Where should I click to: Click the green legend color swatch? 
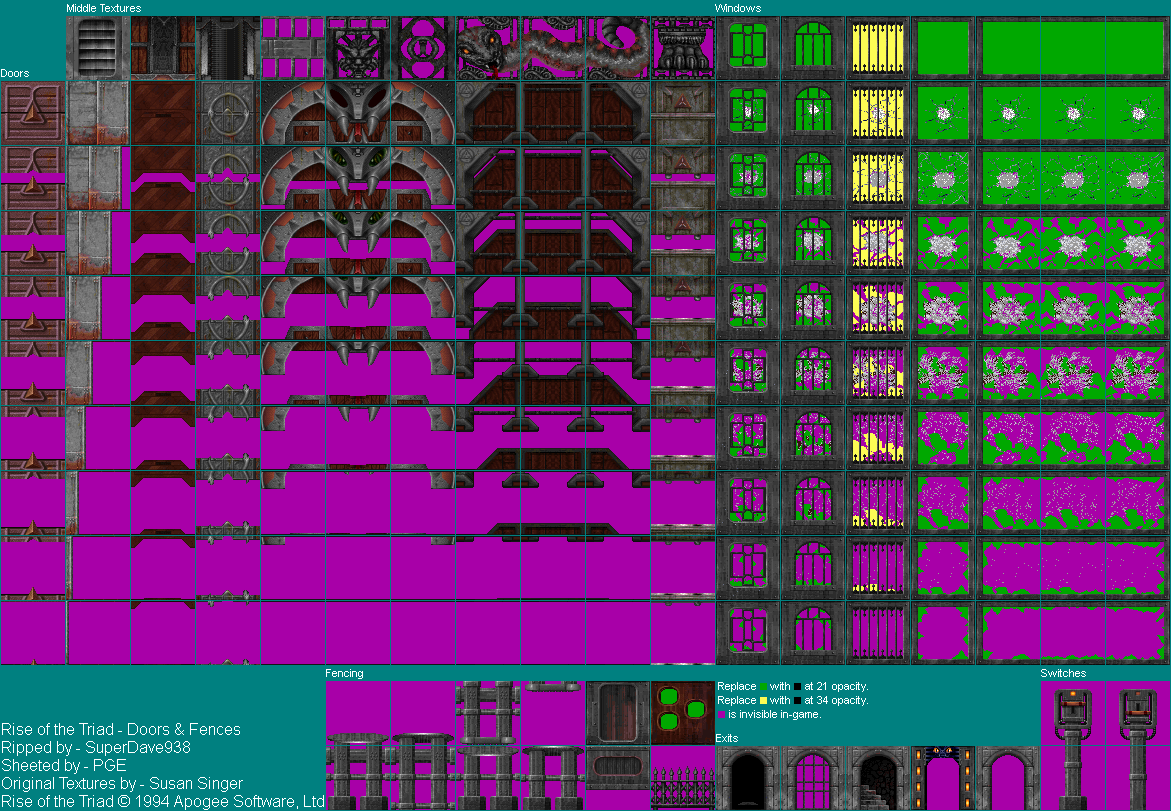tap(763, 686)
